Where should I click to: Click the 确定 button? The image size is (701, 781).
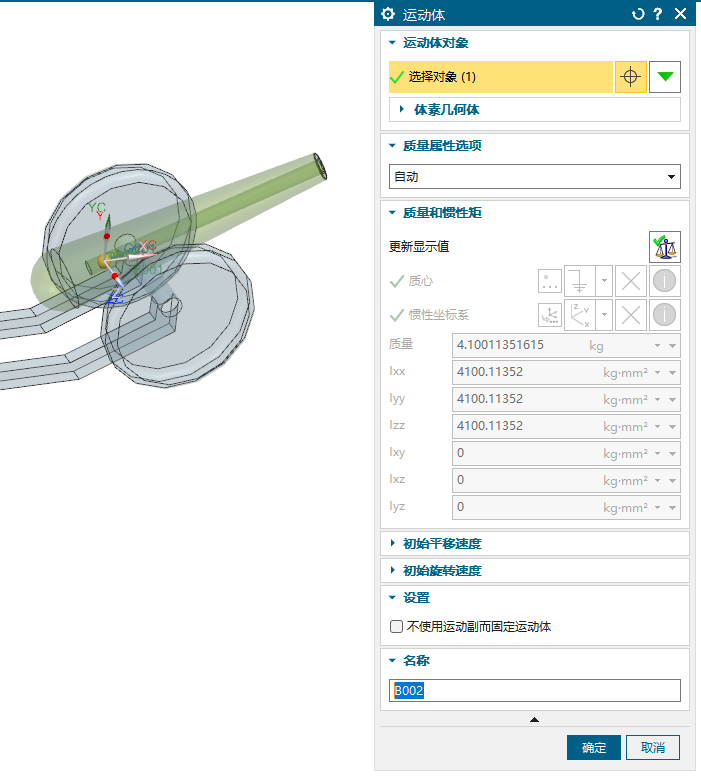(594, 747)
